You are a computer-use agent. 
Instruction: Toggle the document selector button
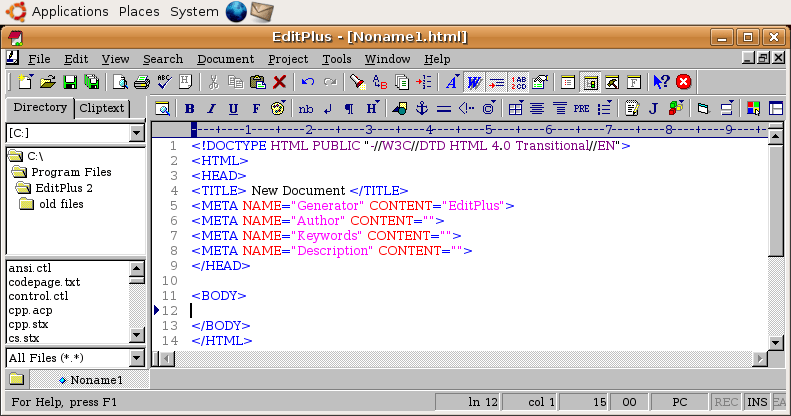[x=568, y=82]
